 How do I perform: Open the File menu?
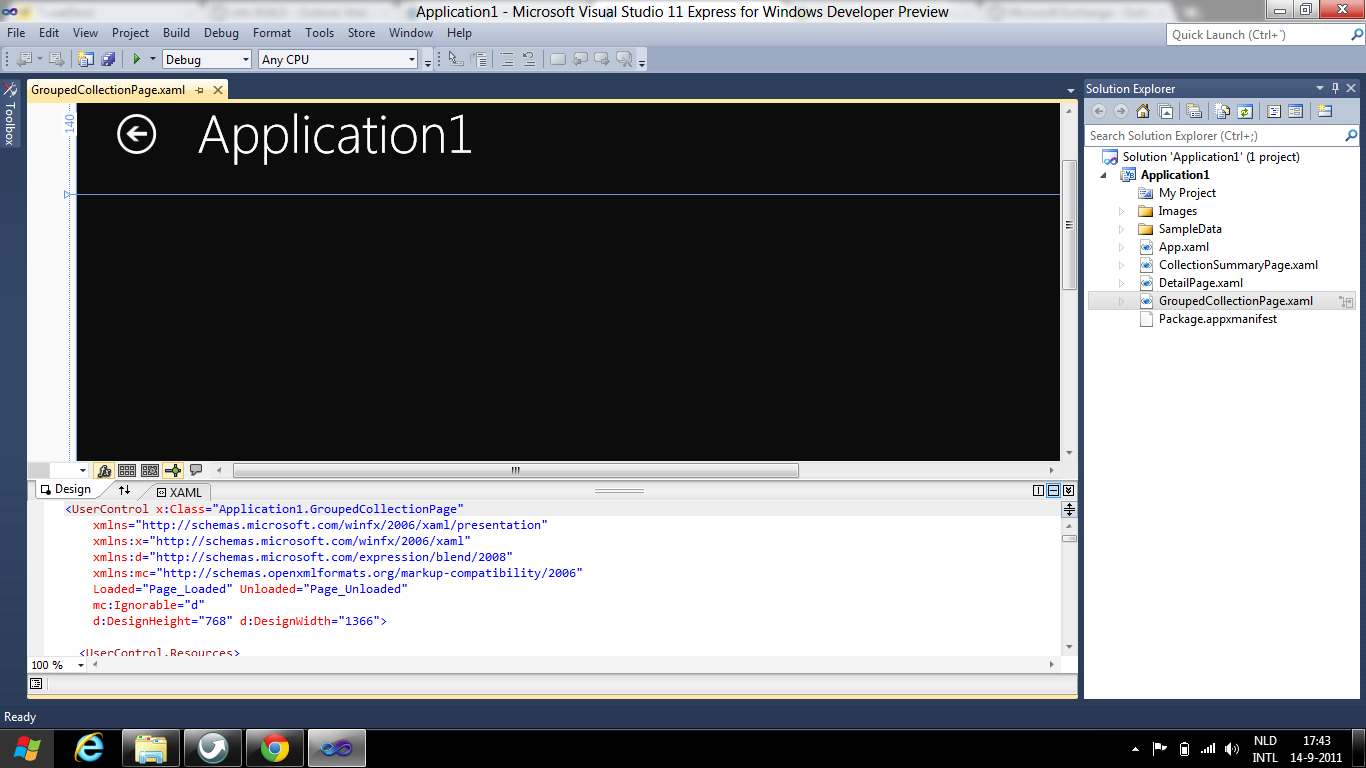tap(16, 33)
